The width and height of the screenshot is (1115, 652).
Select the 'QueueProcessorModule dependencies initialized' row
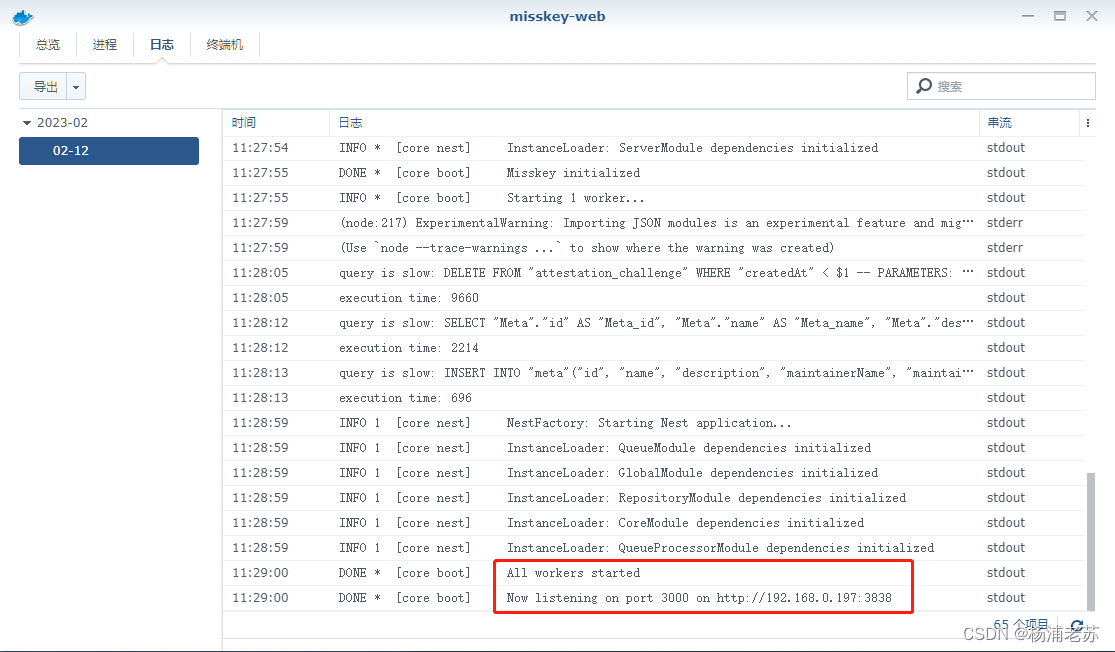coord(654,547)
